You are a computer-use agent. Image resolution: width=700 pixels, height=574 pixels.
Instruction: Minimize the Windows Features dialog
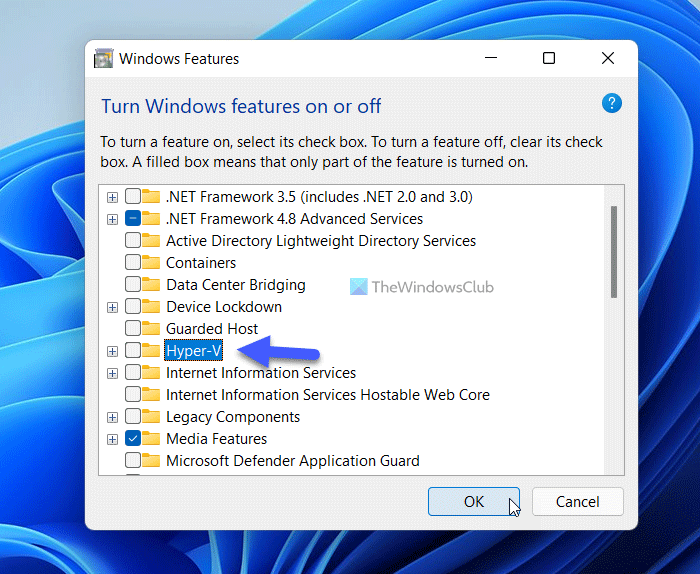pos(491,58)
